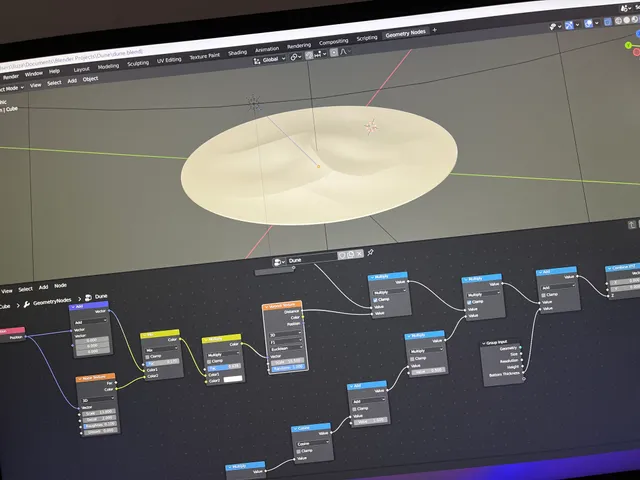Switch to the Shading workspace tab
The image size is (640, 480).
[238, 53]
